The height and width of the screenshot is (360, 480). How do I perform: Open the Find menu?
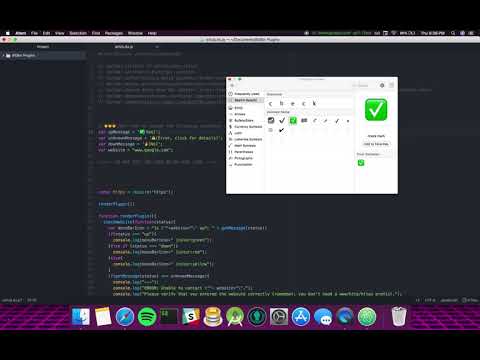pos(96,33)
